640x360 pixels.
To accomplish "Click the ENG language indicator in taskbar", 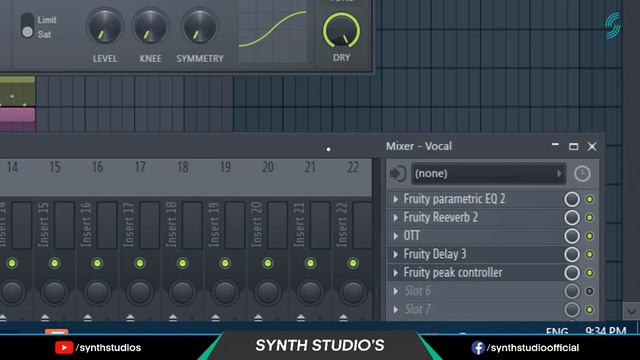I will (x=557, y=331).
